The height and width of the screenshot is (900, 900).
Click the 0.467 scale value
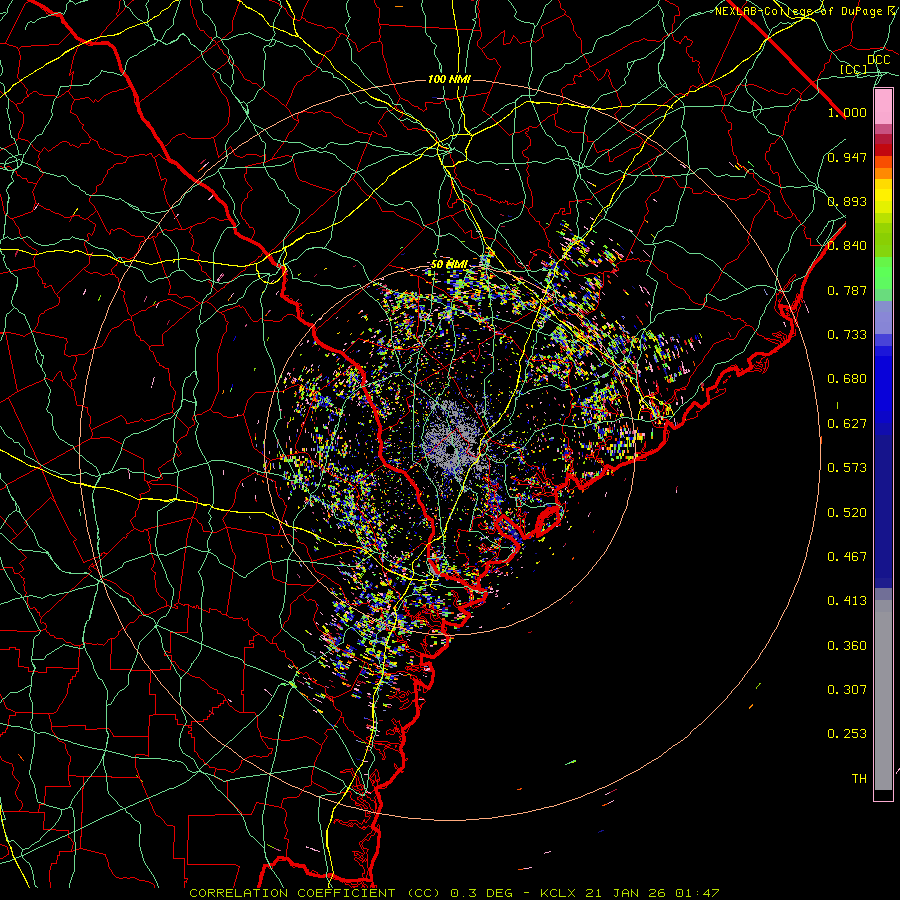[x=847, y=557]
